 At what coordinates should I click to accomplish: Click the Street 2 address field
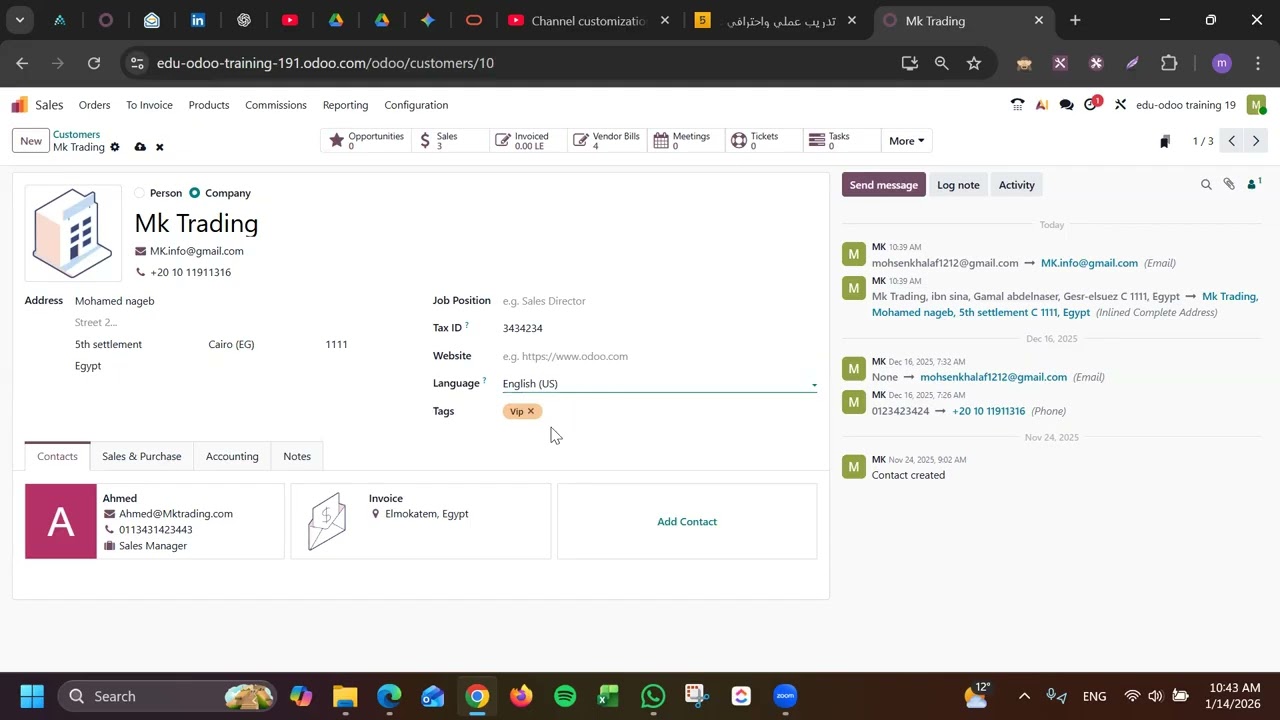[x=211, y=322]
